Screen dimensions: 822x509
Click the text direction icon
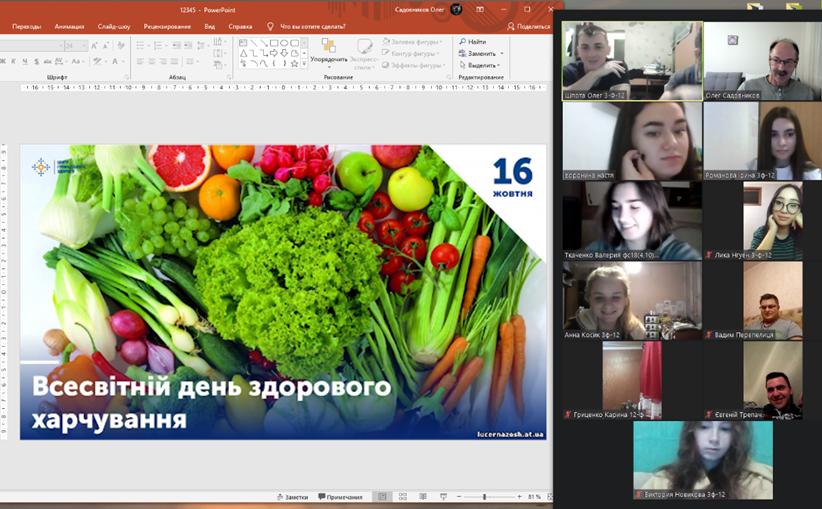[218, 41]
